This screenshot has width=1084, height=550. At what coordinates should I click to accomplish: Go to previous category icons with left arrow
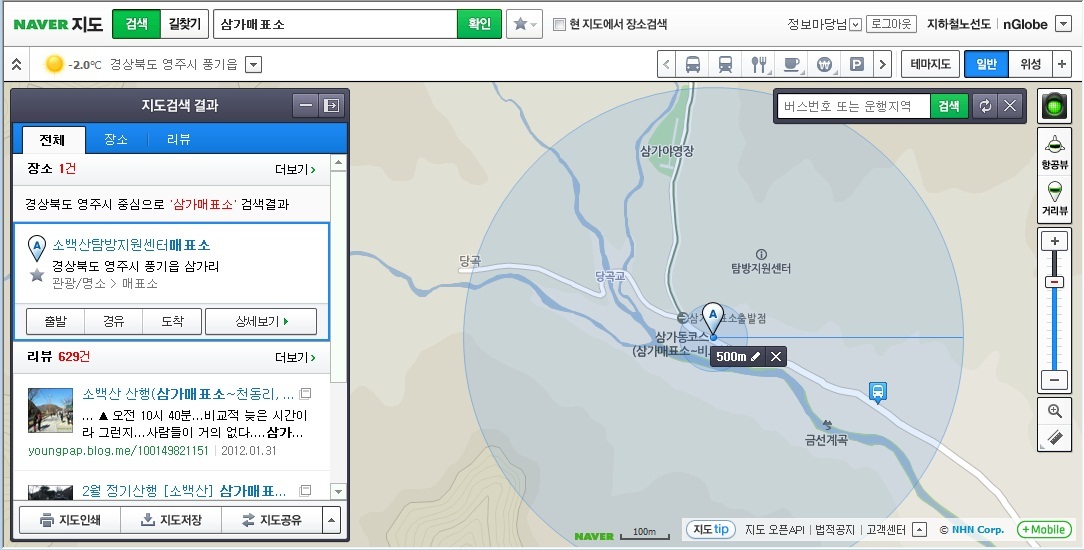point(666,64)
